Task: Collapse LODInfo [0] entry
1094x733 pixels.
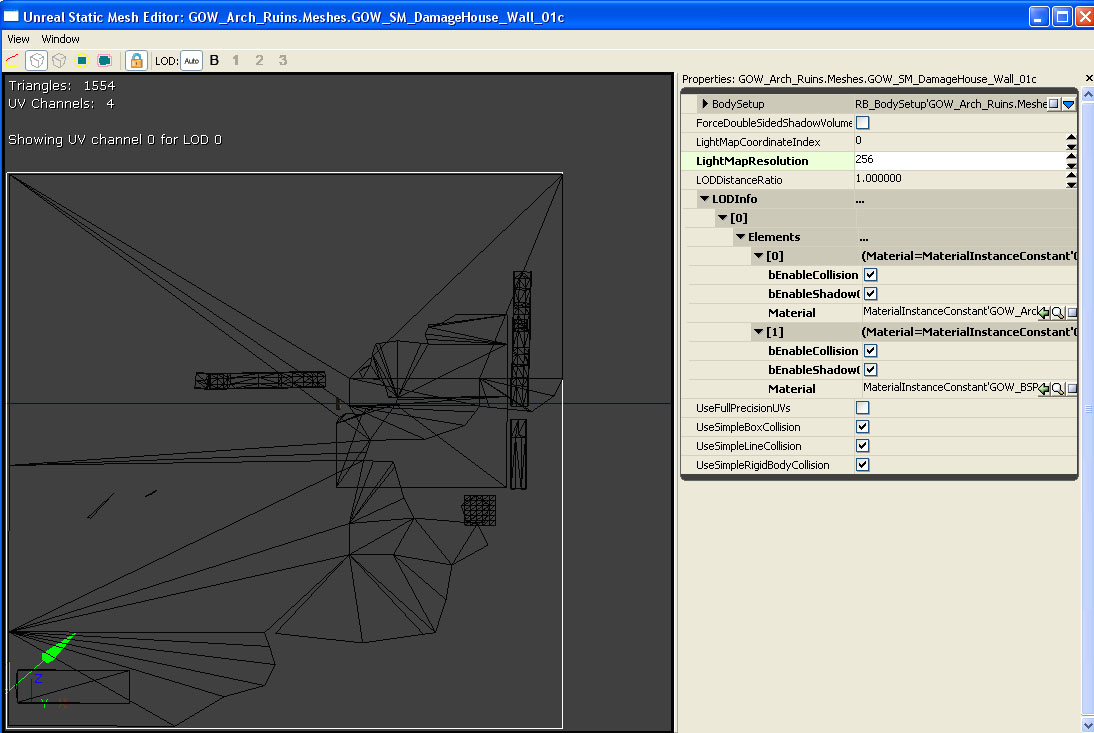Action: pyautogui.click(x=723, y=218)
